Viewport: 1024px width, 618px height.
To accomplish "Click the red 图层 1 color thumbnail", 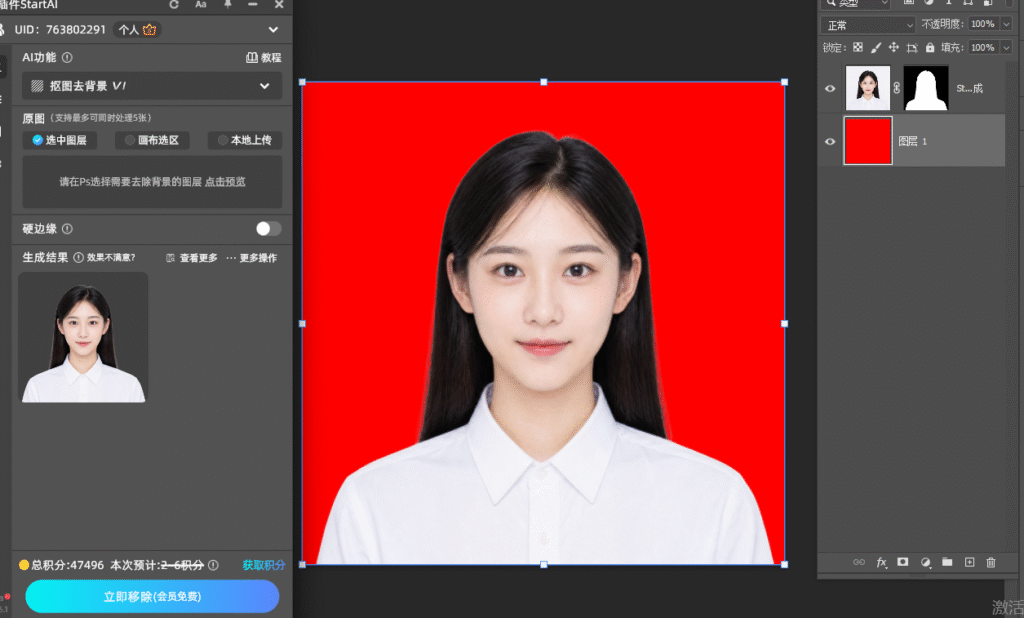I will pyautogui.click(x=868, y=140).
